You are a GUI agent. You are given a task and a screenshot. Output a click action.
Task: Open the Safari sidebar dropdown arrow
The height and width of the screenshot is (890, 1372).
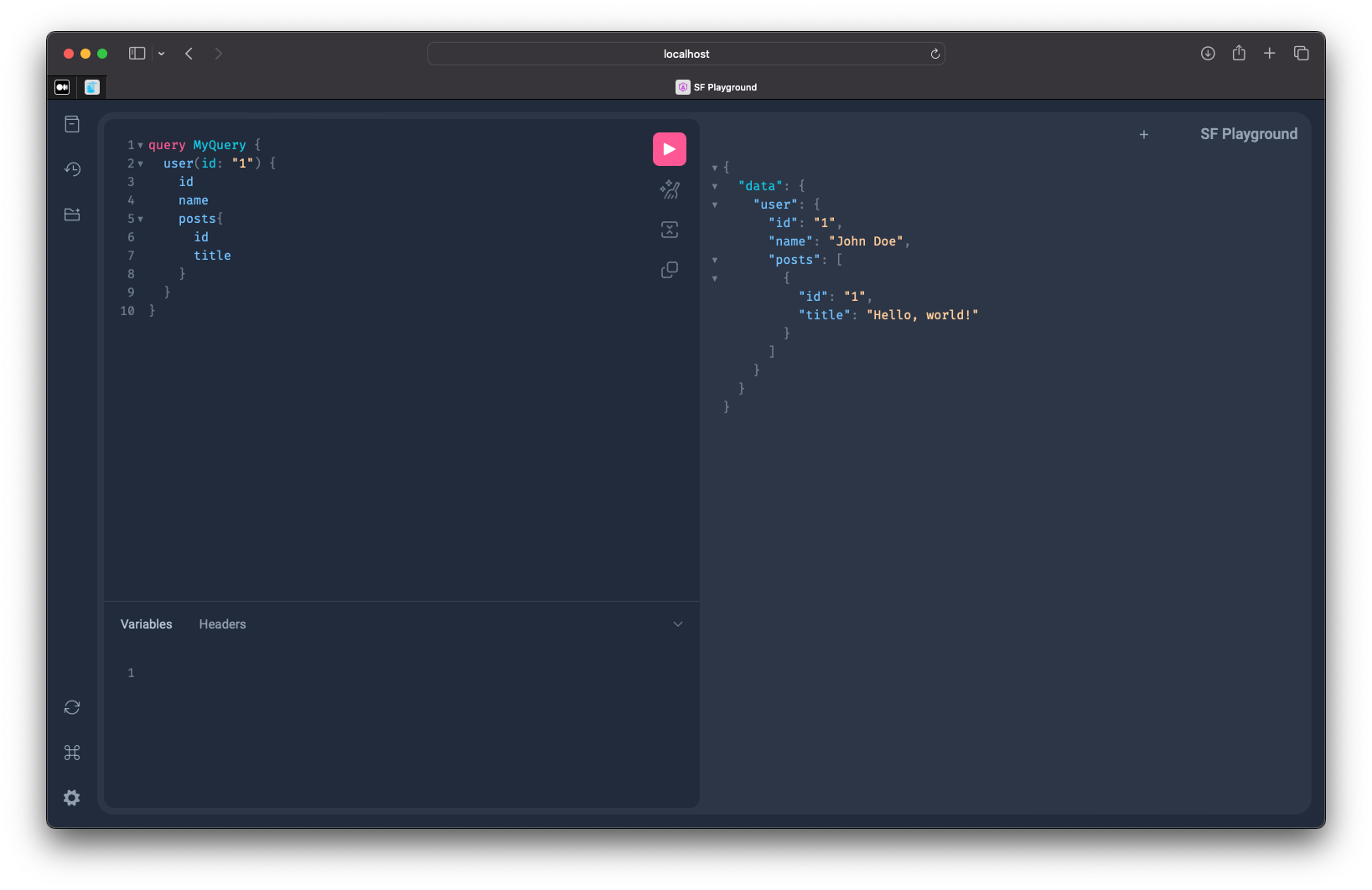tap(162, 54)
